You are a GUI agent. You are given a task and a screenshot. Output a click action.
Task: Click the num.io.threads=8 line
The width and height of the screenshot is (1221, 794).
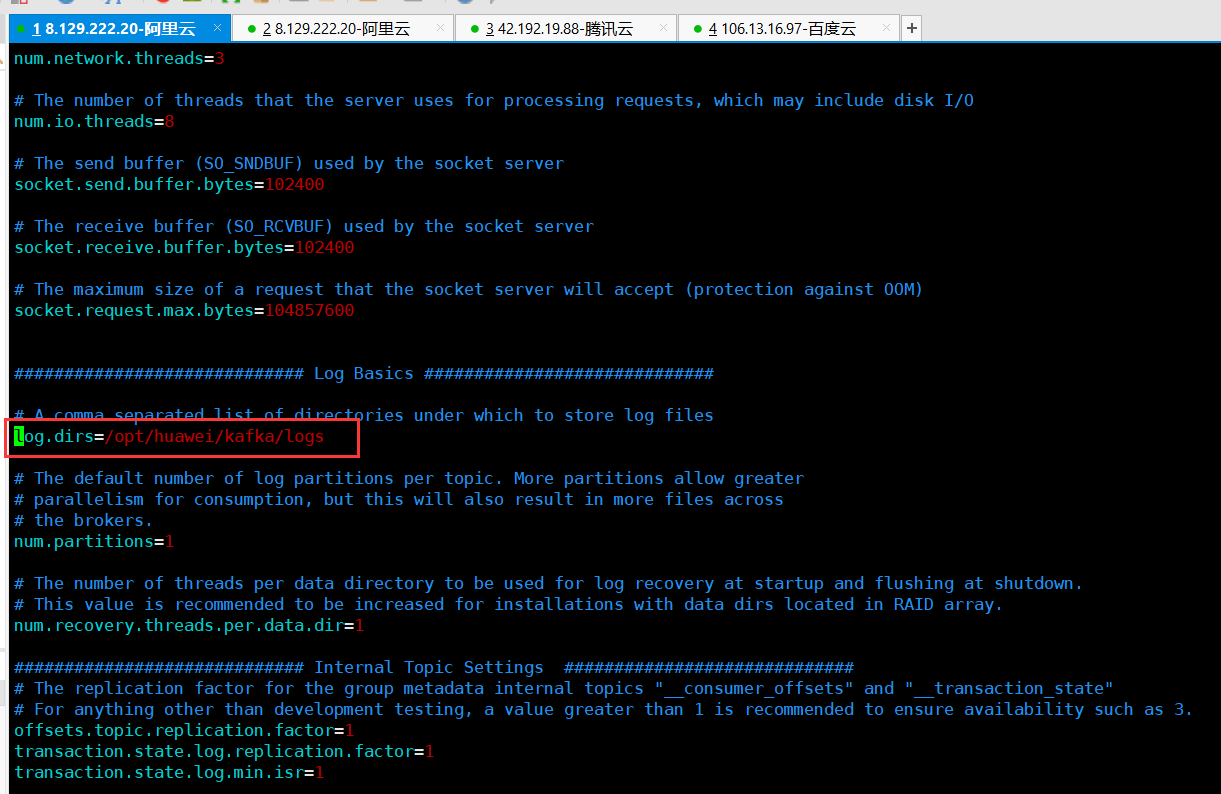point(94,122)
